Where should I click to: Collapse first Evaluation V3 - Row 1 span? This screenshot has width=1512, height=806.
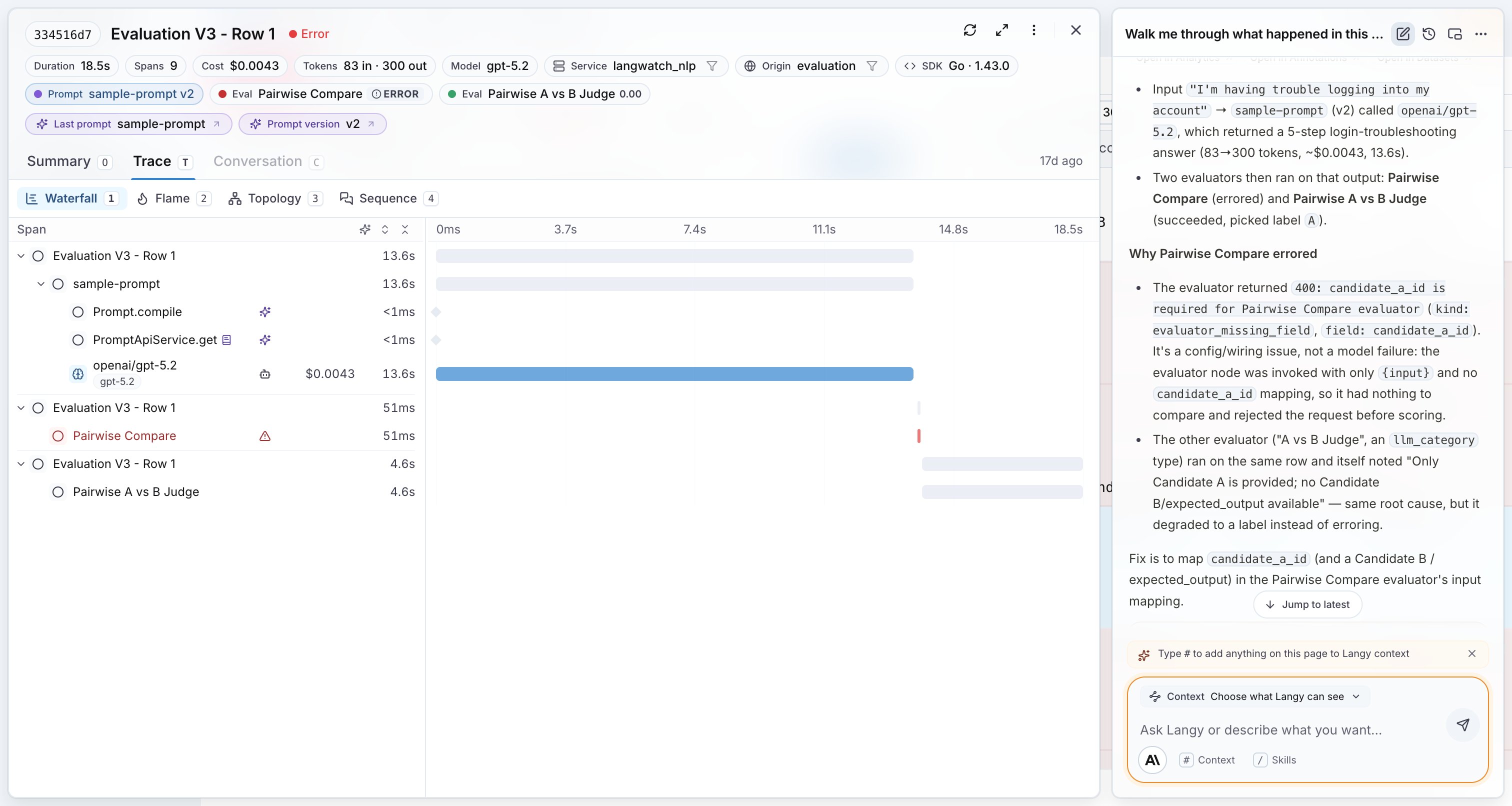pyautogui.click(x=21, y=256)
